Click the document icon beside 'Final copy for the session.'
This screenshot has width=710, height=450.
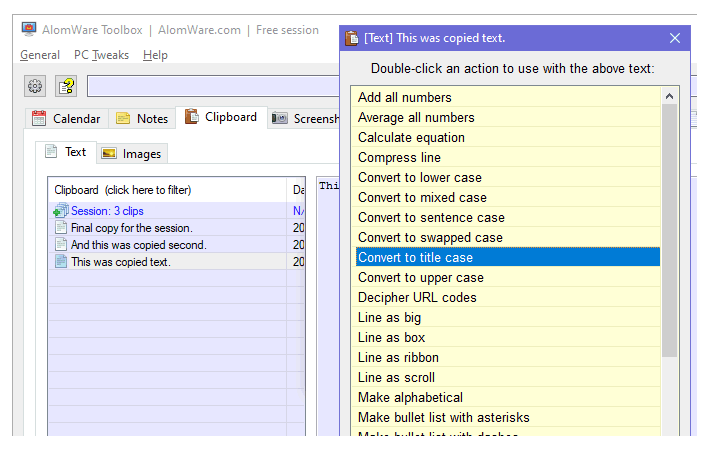pyautogui.click(x=61, y=228)
